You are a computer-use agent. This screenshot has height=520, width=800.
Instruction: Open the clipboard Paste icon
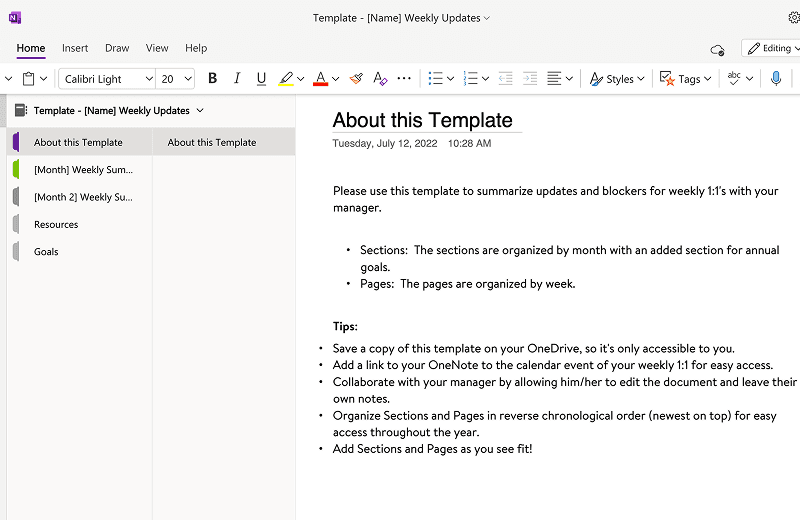29,79
